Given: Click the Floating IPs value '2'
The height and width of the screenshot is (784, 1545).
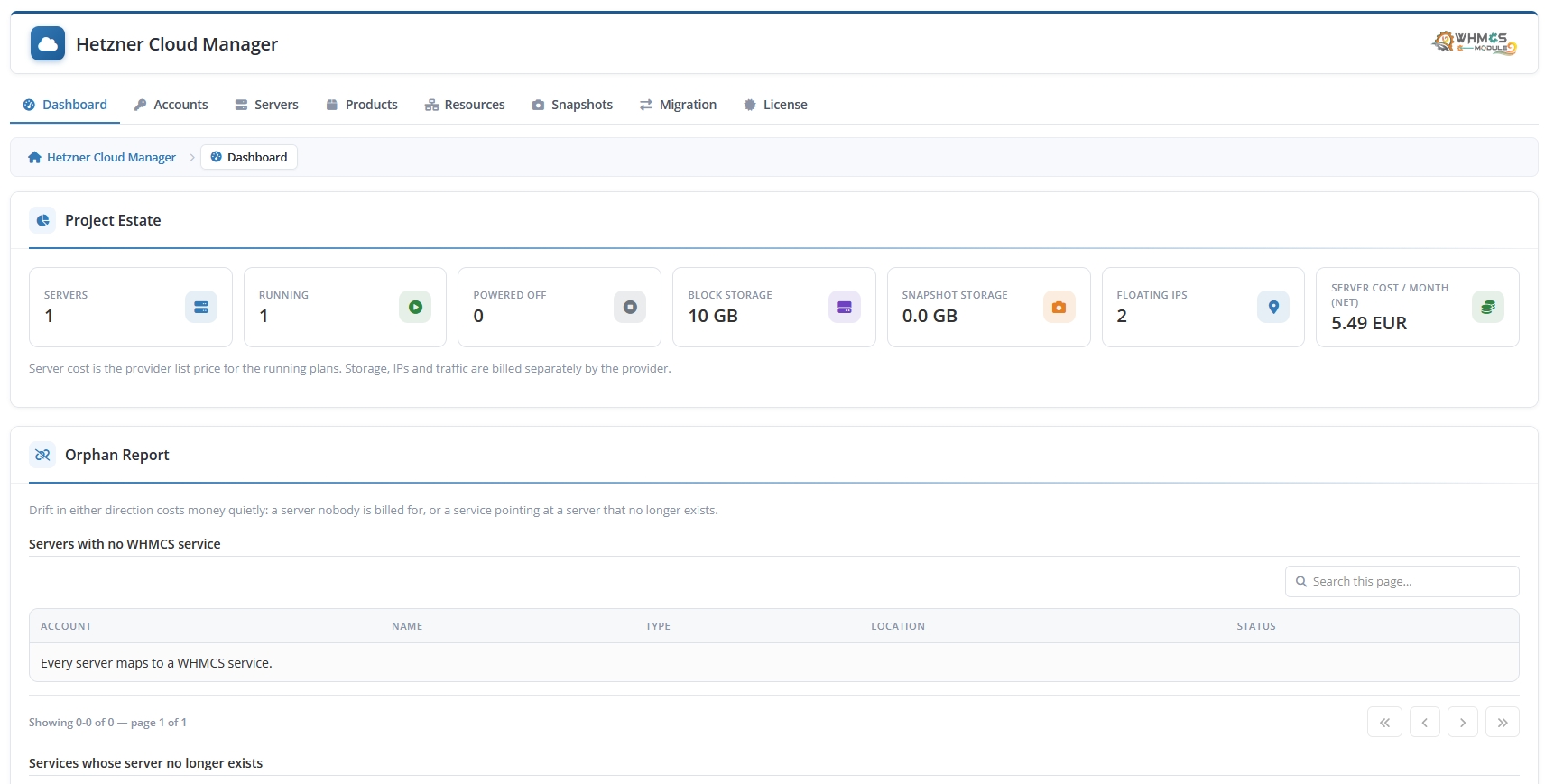Looking at the screenshot, I should point(1122,316).
